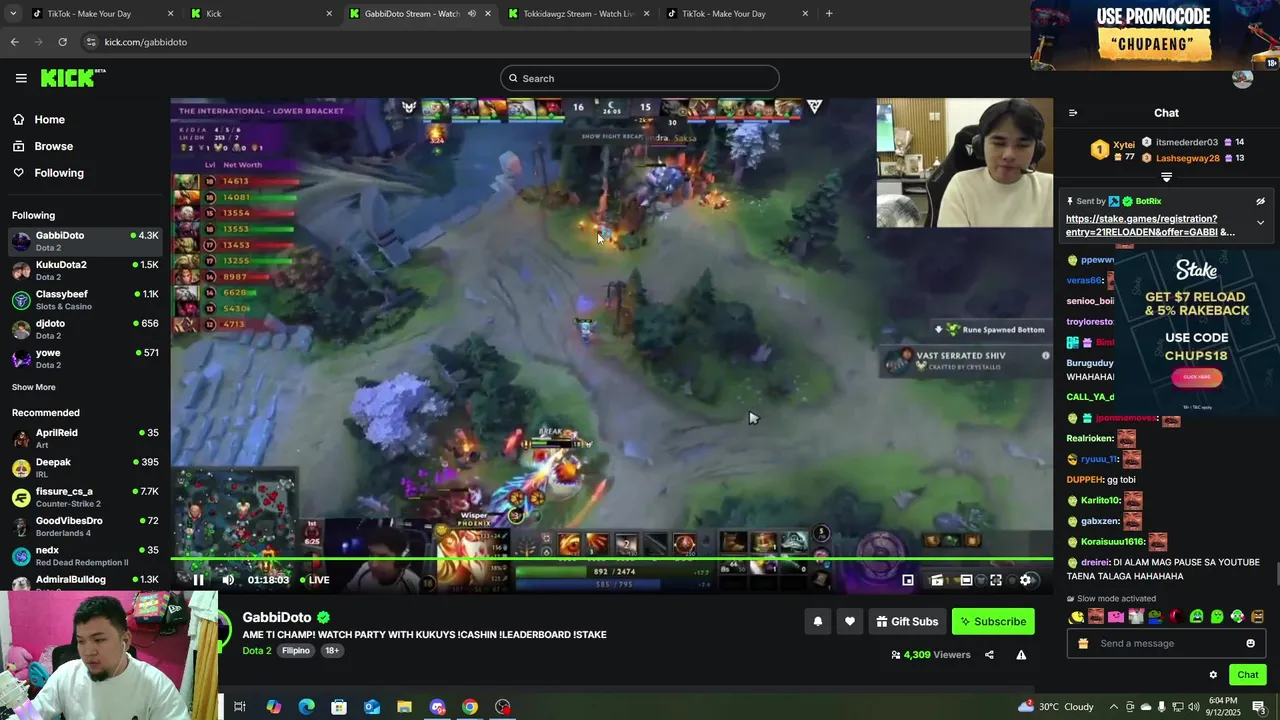Open a new browser tab
Screen dimensions: 1280x720
pyautogui.click(x=829, y=14)
